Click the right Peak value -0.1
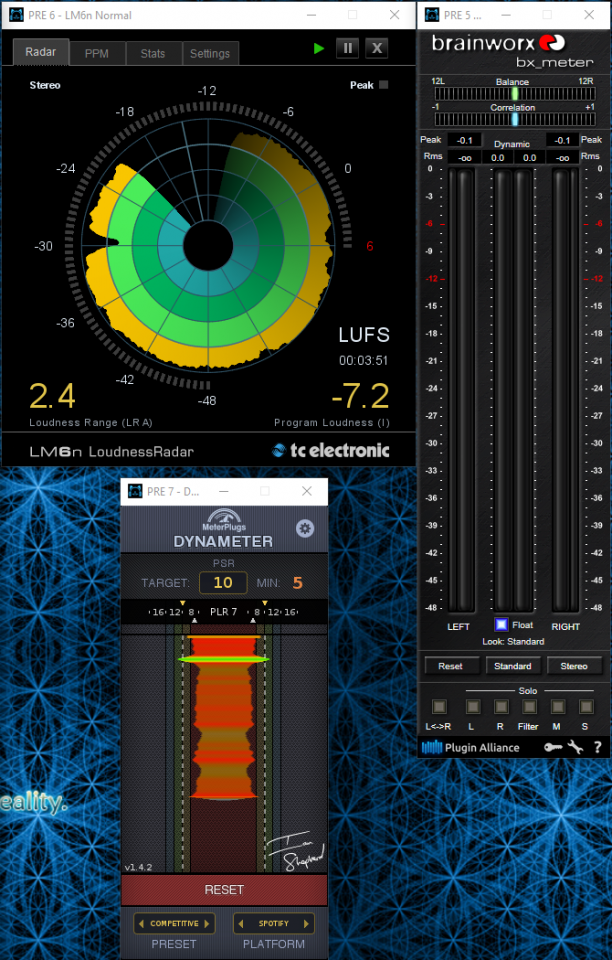 pos(562,140)
